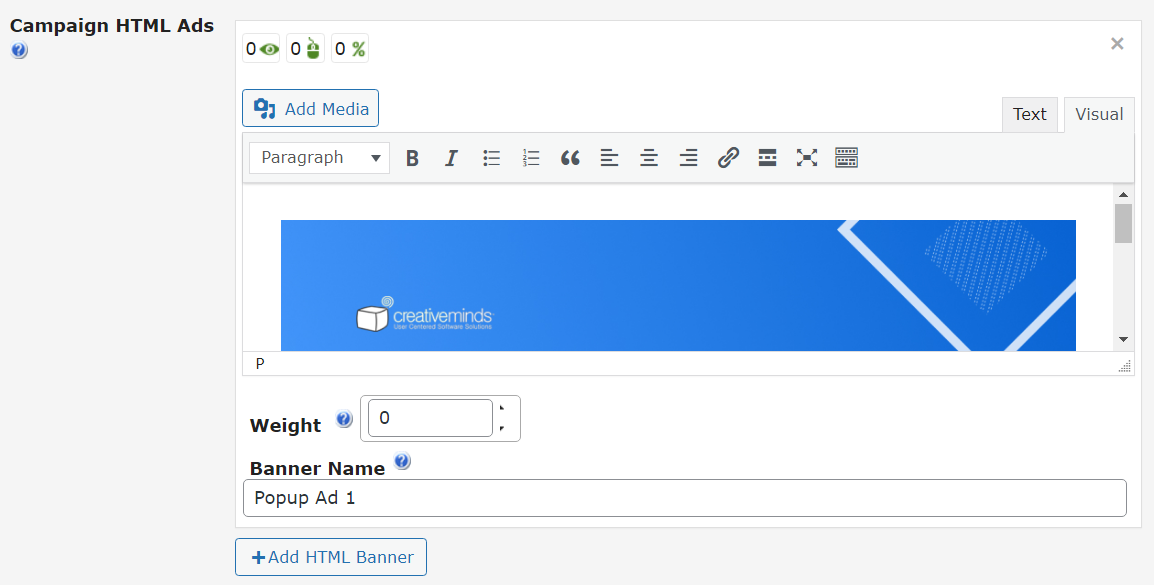Decrease the Weight value with down arrow

[502, 428]
